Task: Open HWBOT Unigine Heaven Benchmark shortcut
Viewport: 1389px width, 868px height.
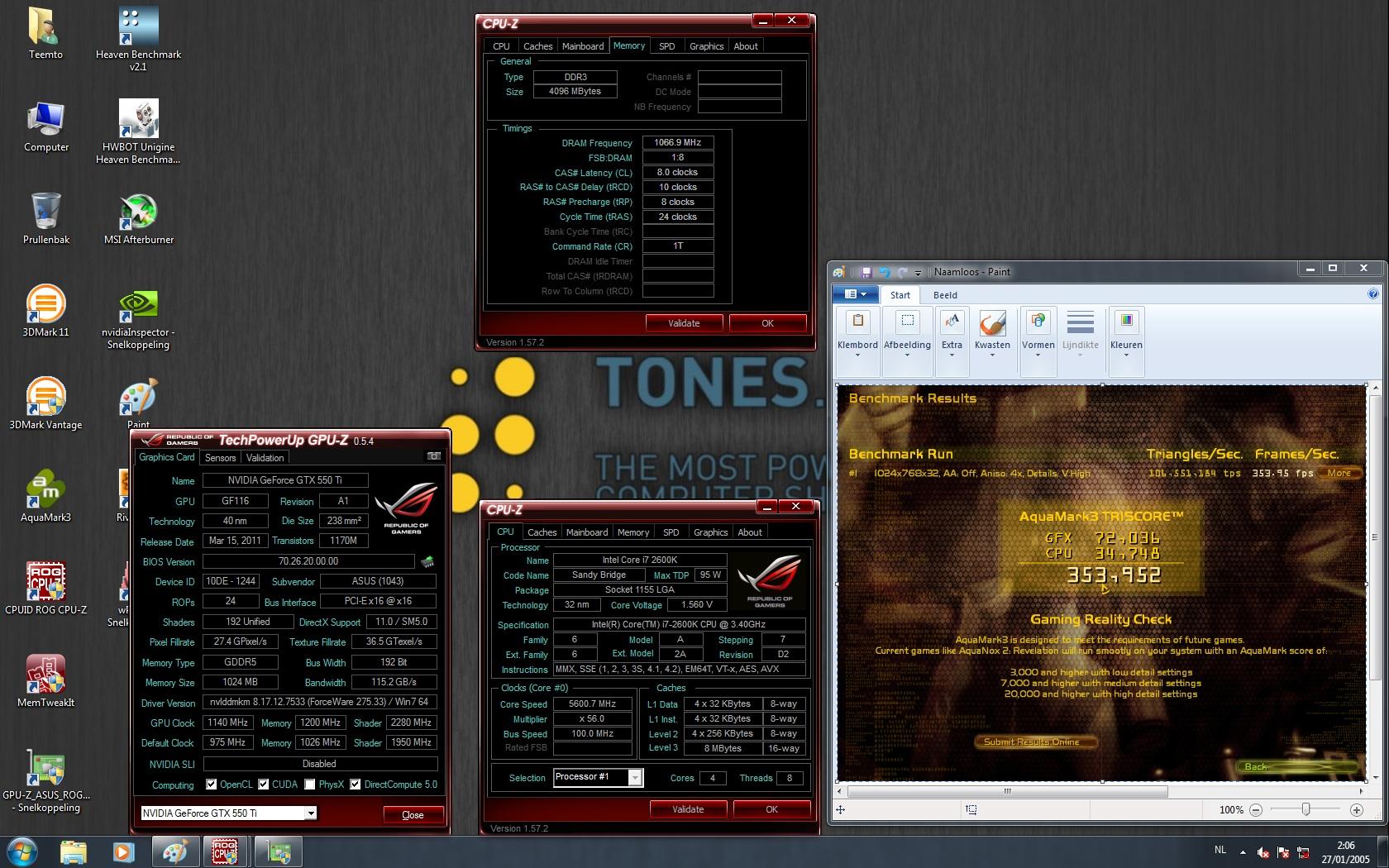Action: [138, 131]
